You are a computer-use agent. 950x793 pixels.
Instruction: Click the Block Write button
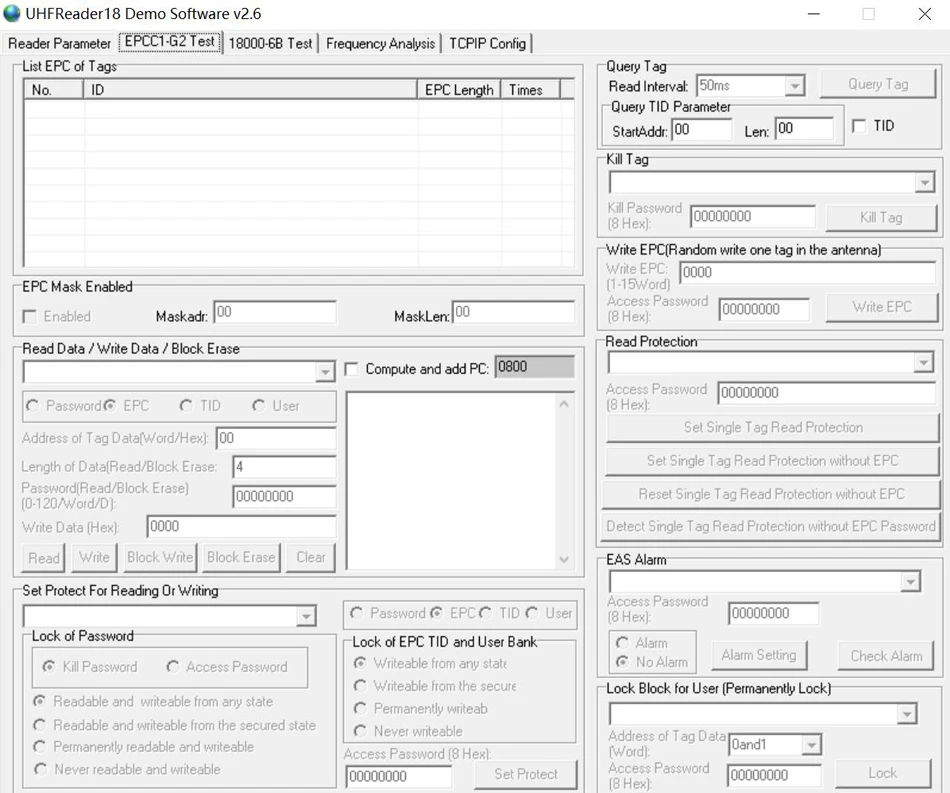(x=160, y=557)
